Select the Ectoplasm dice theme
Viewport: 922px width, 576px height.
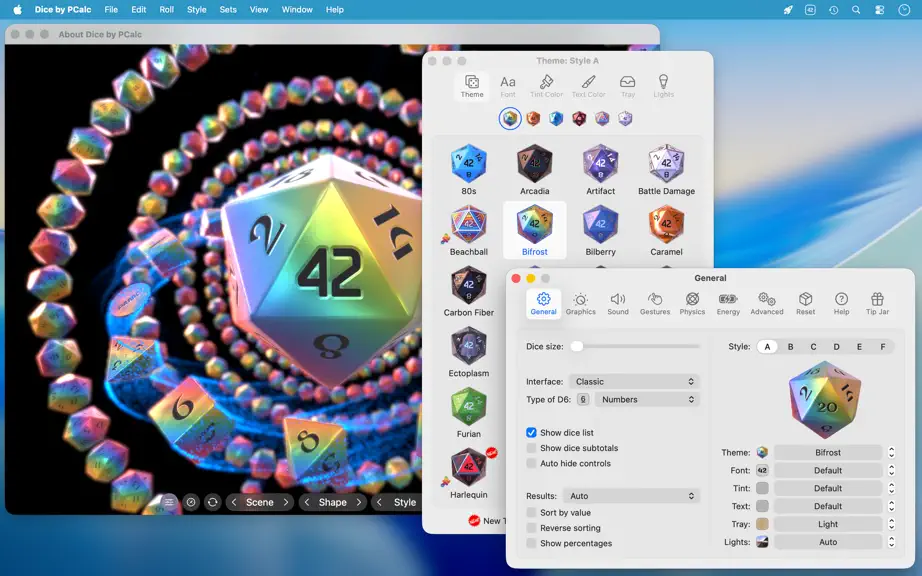469,351
